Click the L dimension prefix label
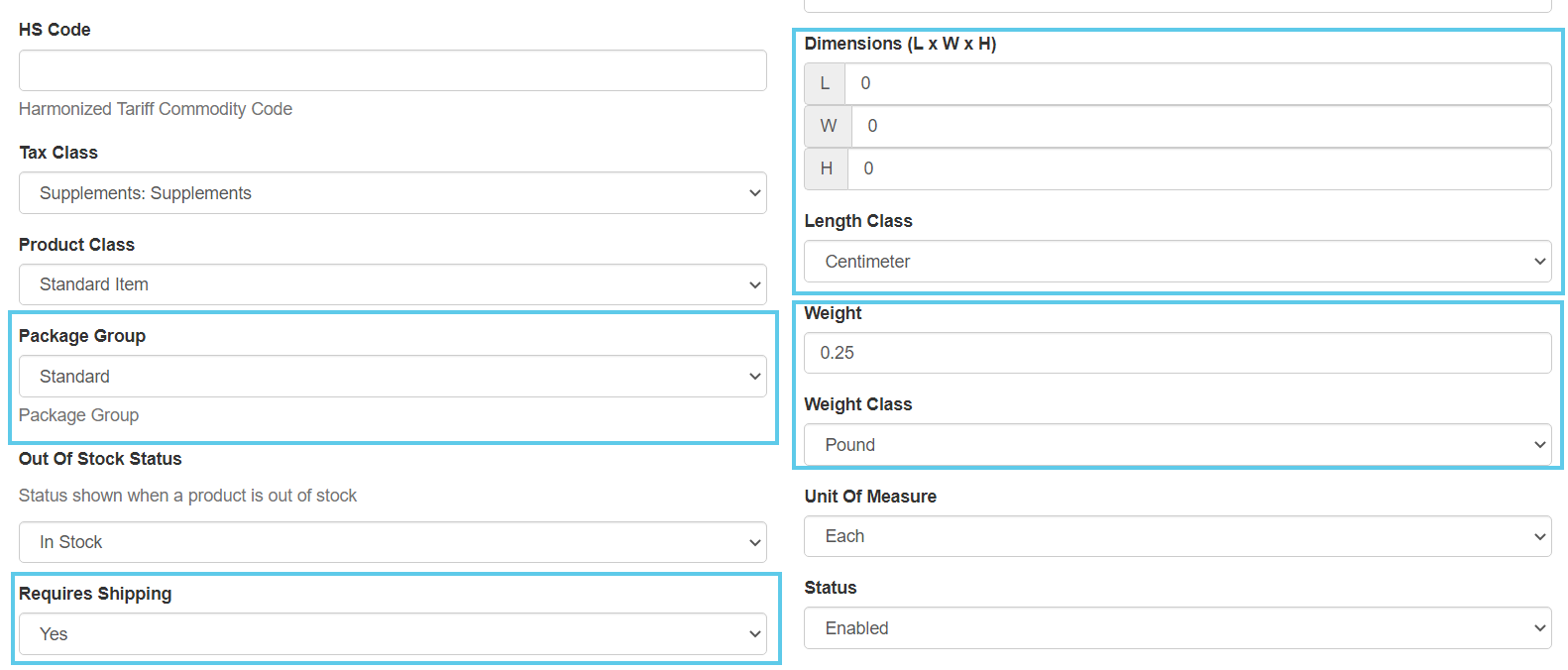This screenshot has height=670, width=1568. pos(825,83)
